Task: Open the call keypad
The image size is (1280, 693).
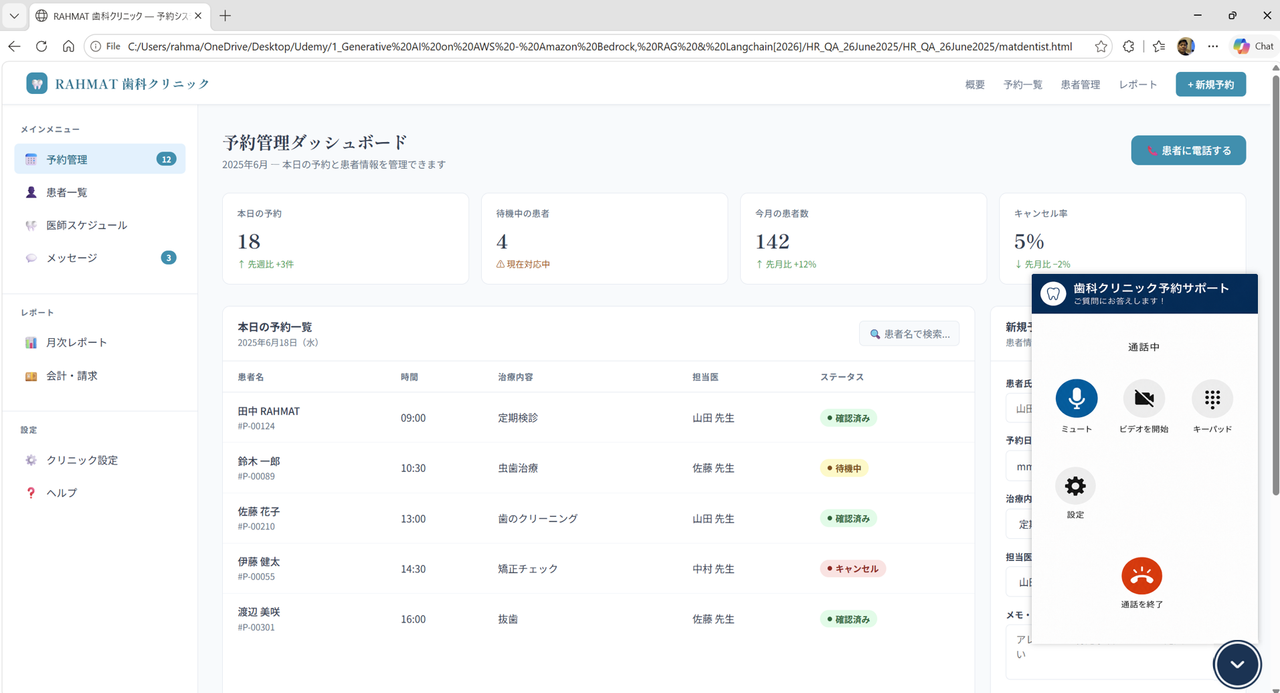Action: click(1212, 398)
